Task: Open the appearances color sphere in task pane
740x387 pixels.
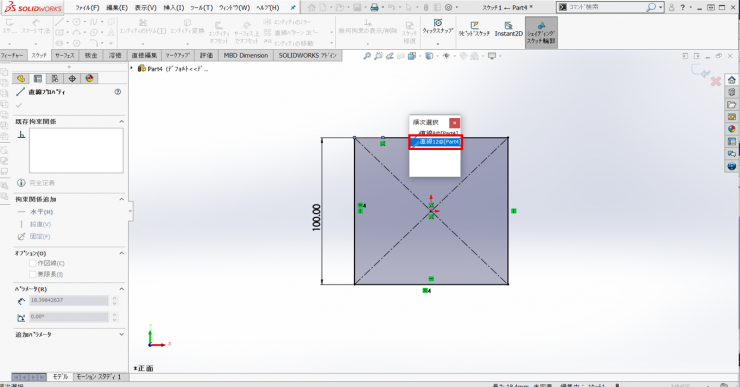Action: pyautogui.click(x=732, y=129)
